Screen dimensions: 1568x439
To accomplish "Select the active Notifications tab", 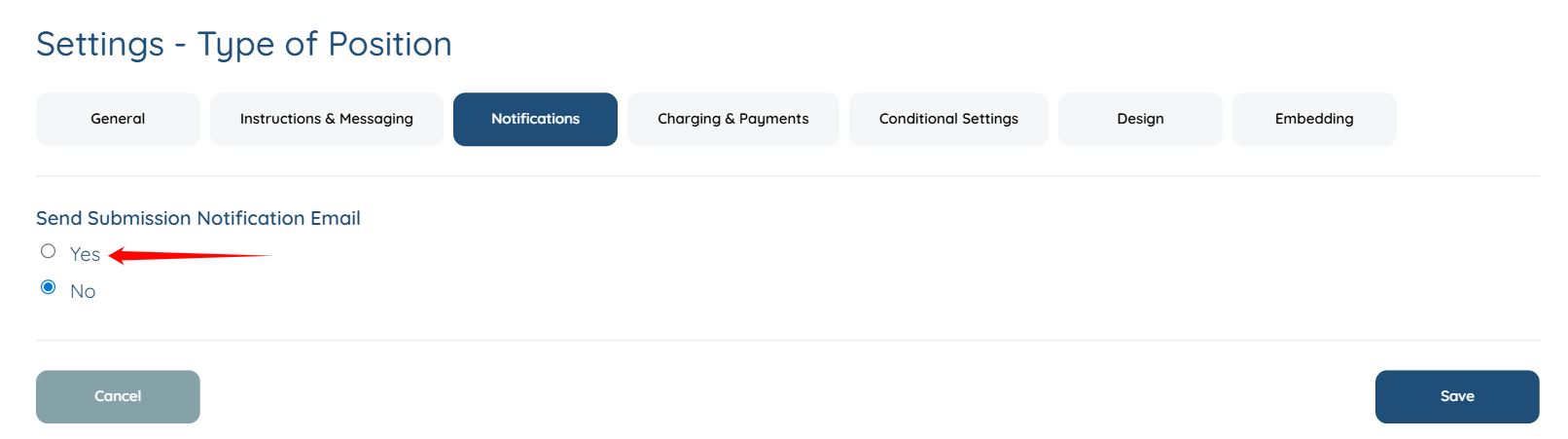I will point(535,119).
